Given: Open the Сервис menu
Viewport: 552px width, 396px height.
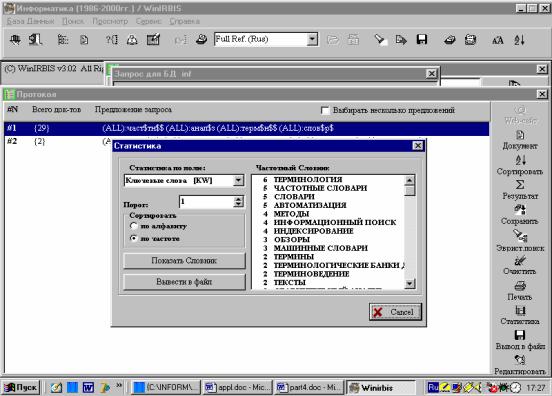Looking at the screenshot, I should point(149,21).
